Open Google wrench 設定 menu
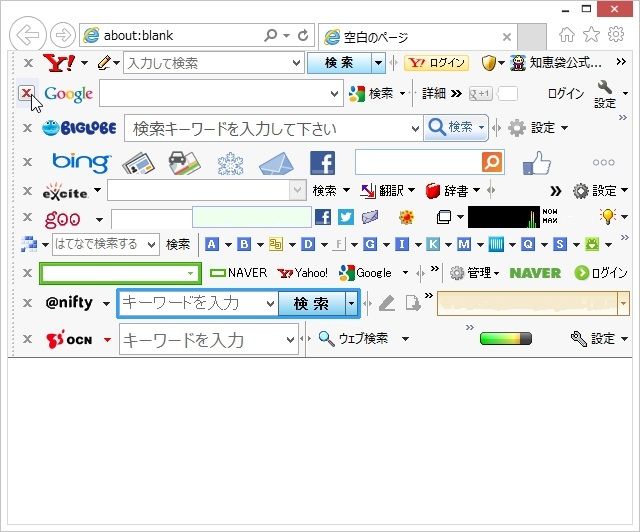Viewport: 640px width, 532px height. (x=605, y=94)
